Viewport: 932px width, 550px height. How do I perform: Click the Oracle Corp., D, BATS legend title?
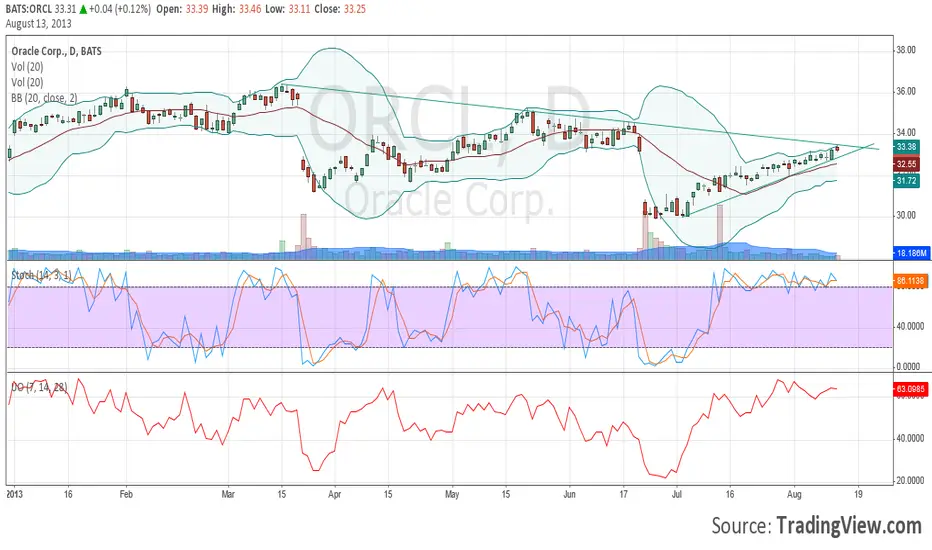coord(56,51)
